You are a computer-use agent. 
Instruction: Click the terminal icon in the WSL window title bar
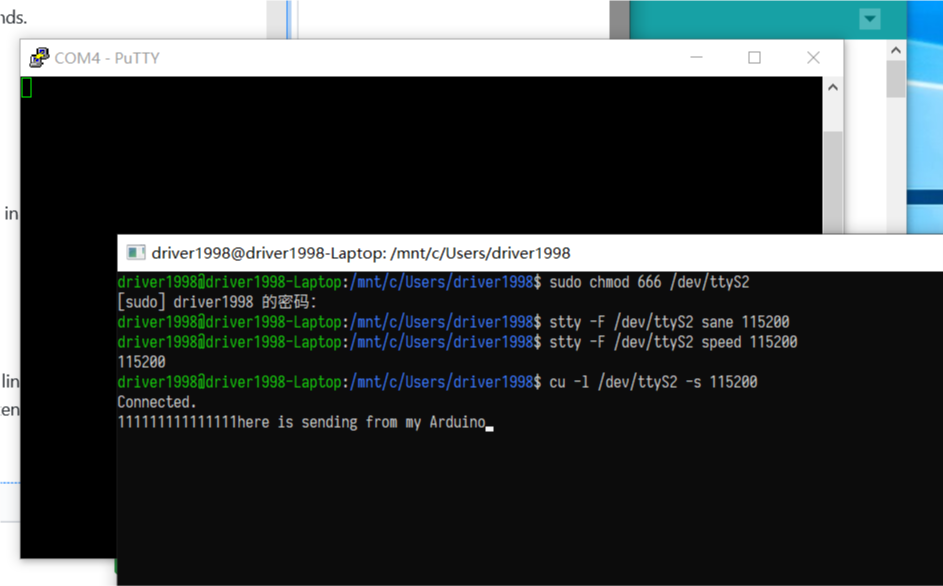pyautogui.click(x=136, y=253)
